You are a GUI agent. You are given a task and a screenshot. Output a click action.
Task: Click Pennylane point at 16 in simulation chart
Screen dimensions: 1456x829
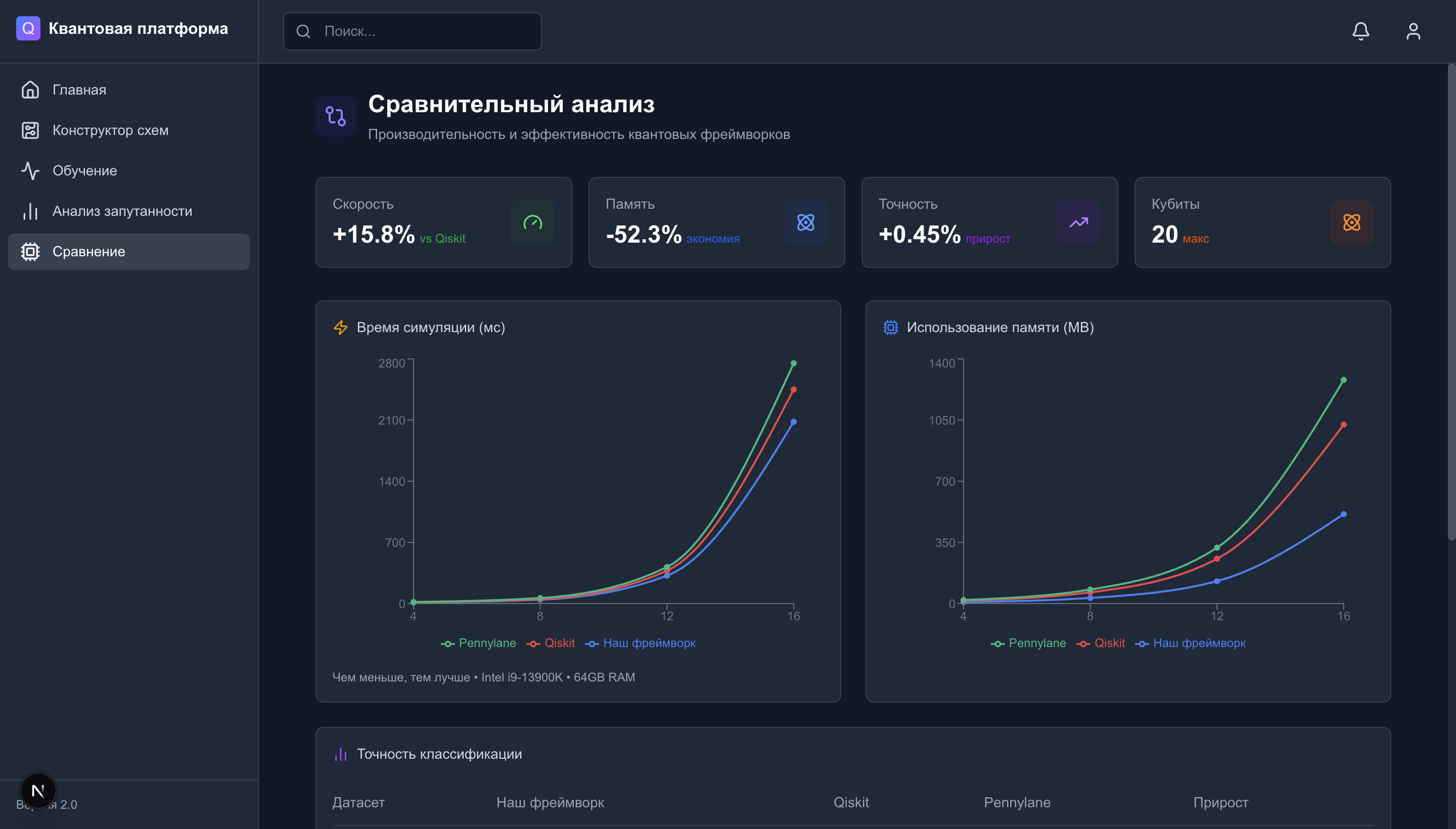click(793, 363)
